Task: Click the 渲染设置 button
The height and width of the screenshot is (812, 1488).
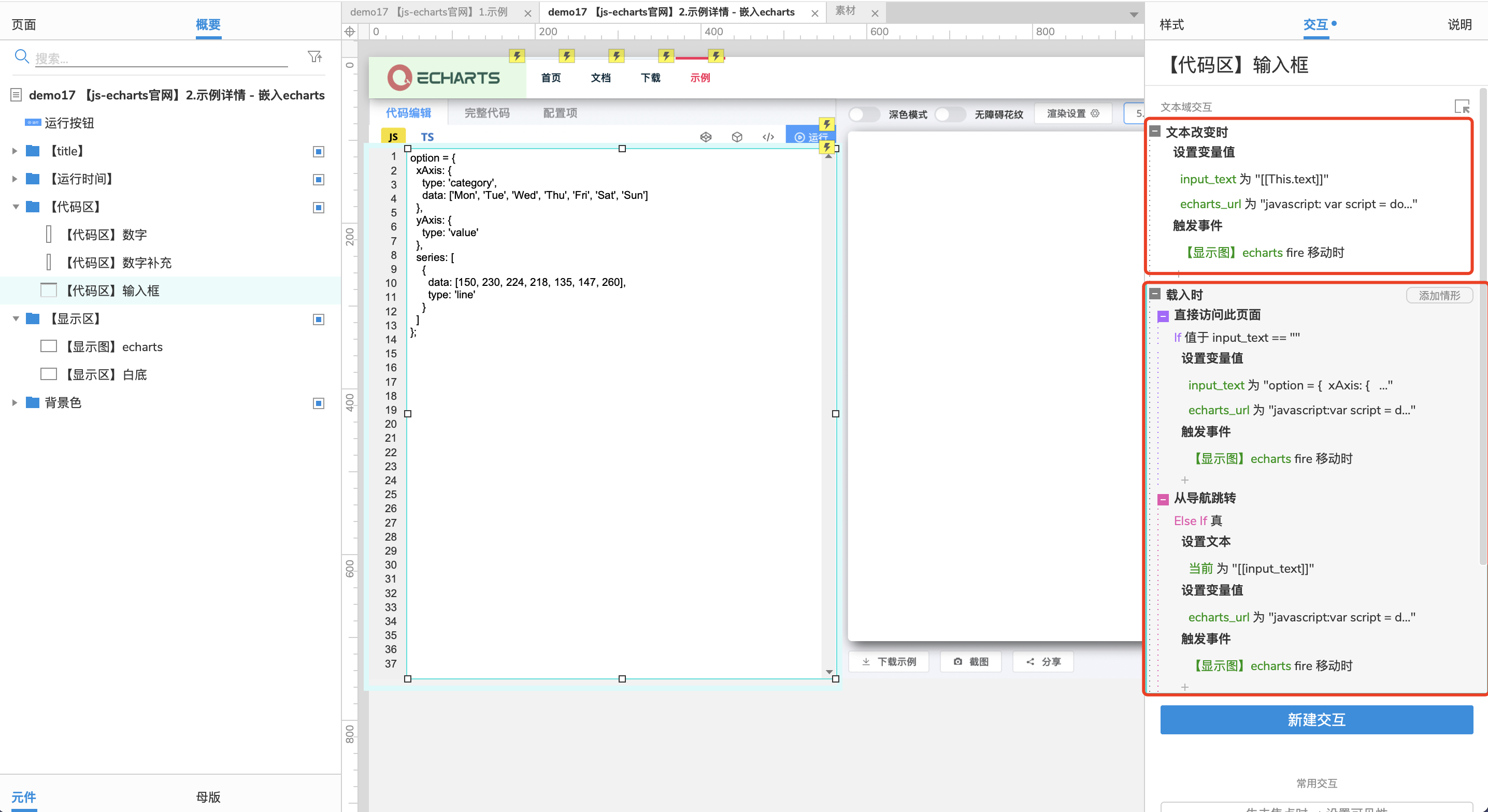Action: 1073,113
